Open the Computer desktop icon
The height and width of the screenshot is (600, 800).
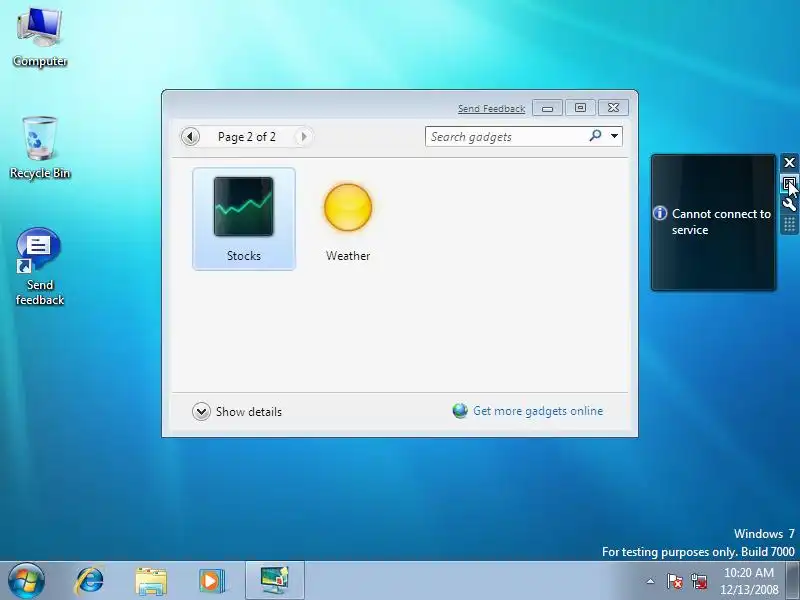coord(40,37)
